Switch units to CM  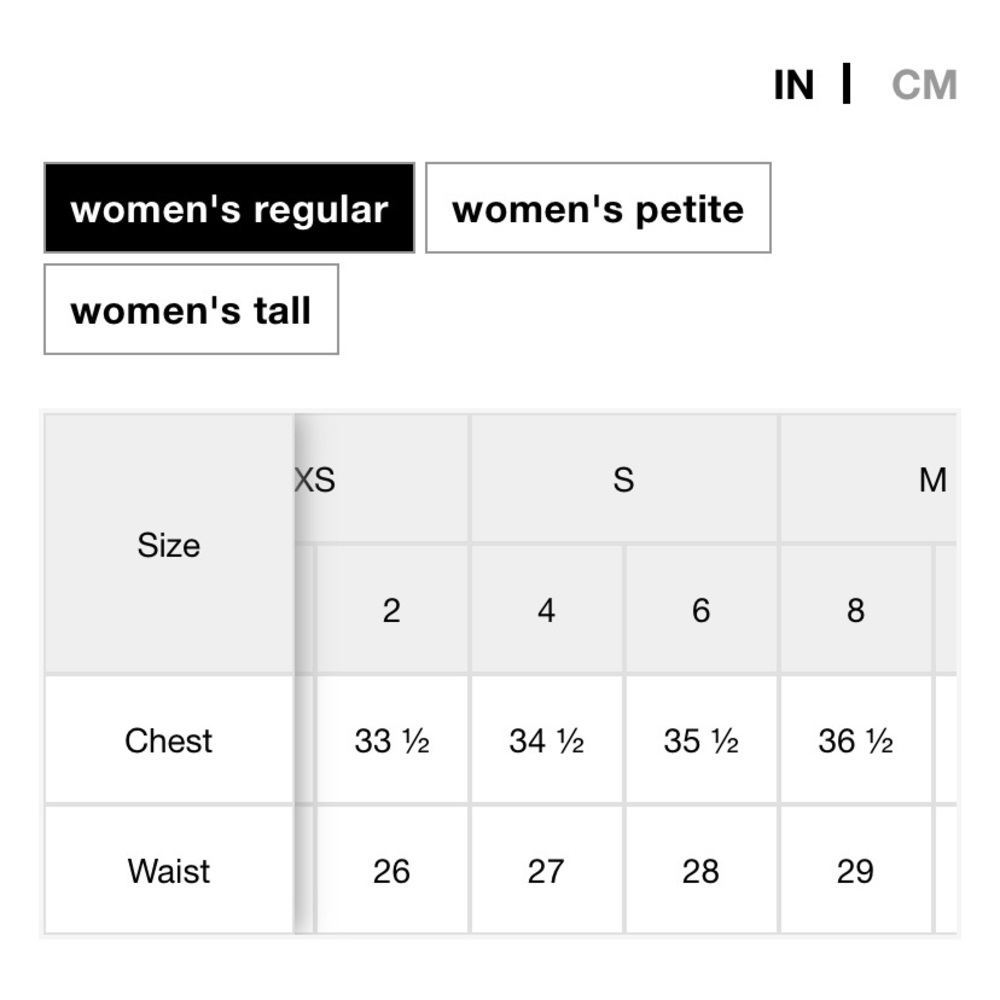click(x=924, y=86)
